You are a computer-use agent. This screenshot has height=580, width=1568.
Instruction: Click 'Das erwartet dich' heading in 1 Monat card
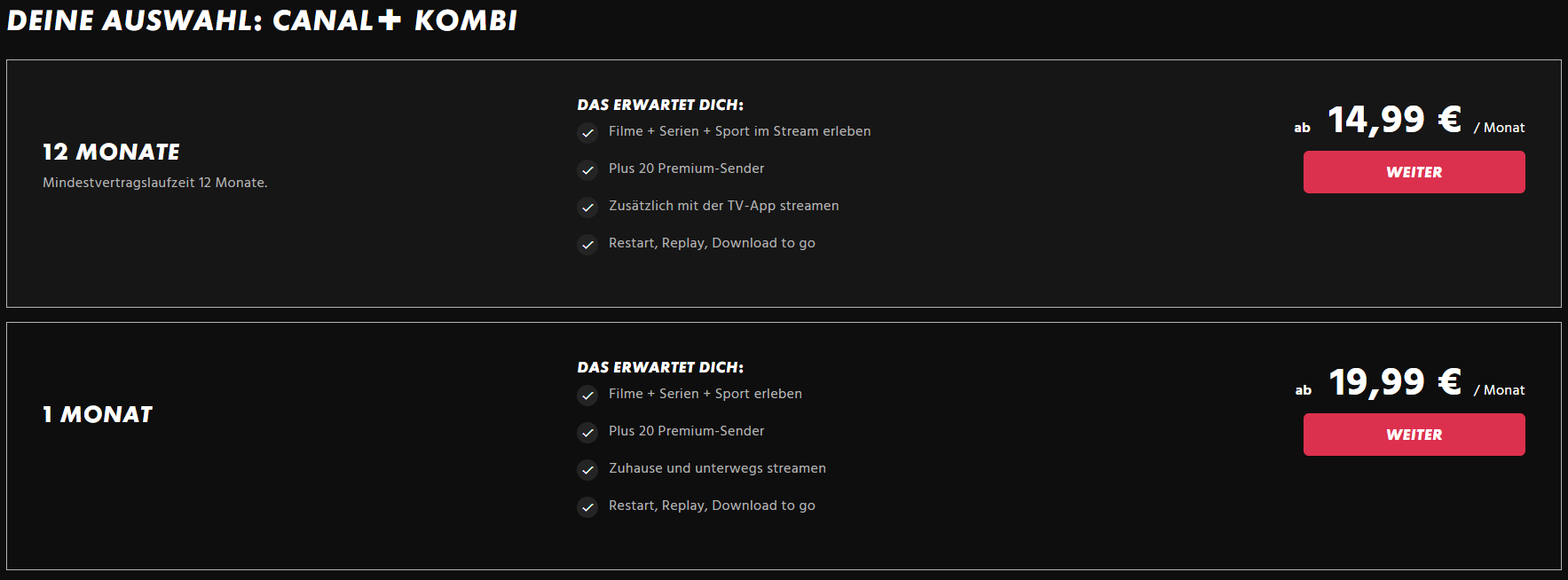coord(660,367)
